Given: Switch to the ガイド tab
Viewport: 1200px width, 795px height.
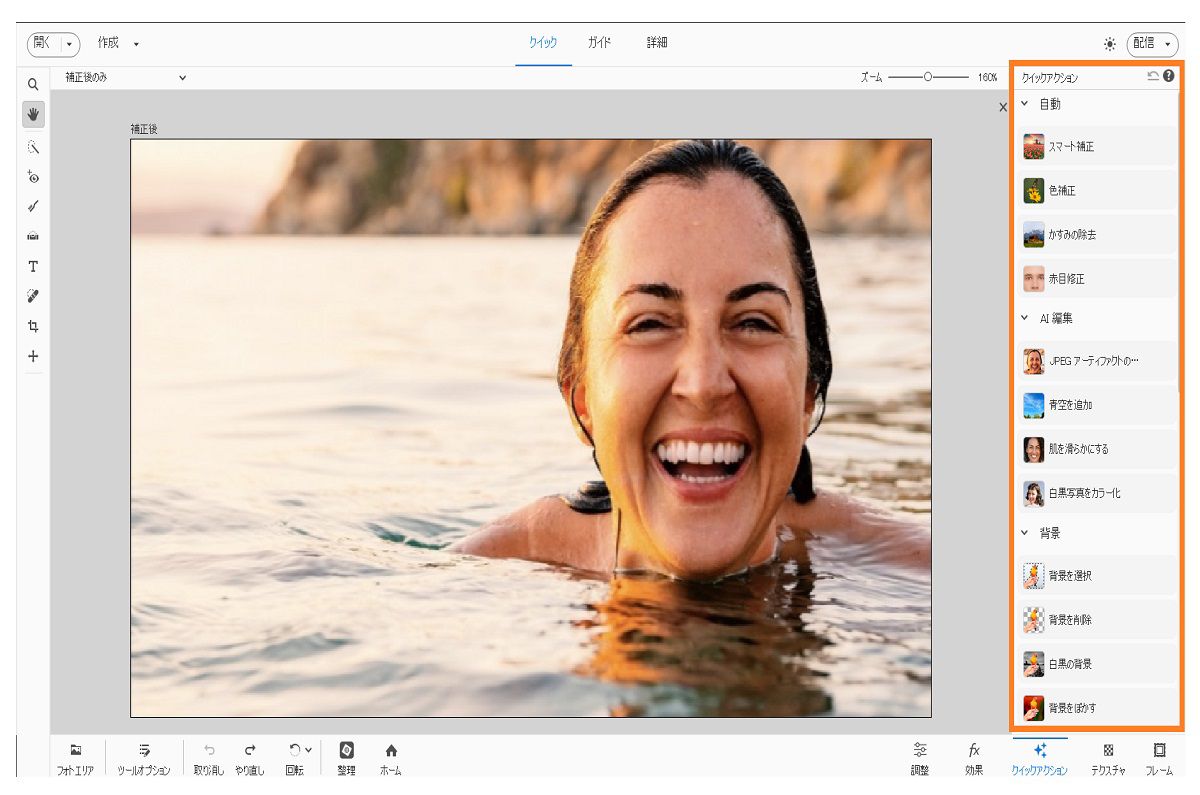Looking at the screenshot, I should click(x=599, y=43).
